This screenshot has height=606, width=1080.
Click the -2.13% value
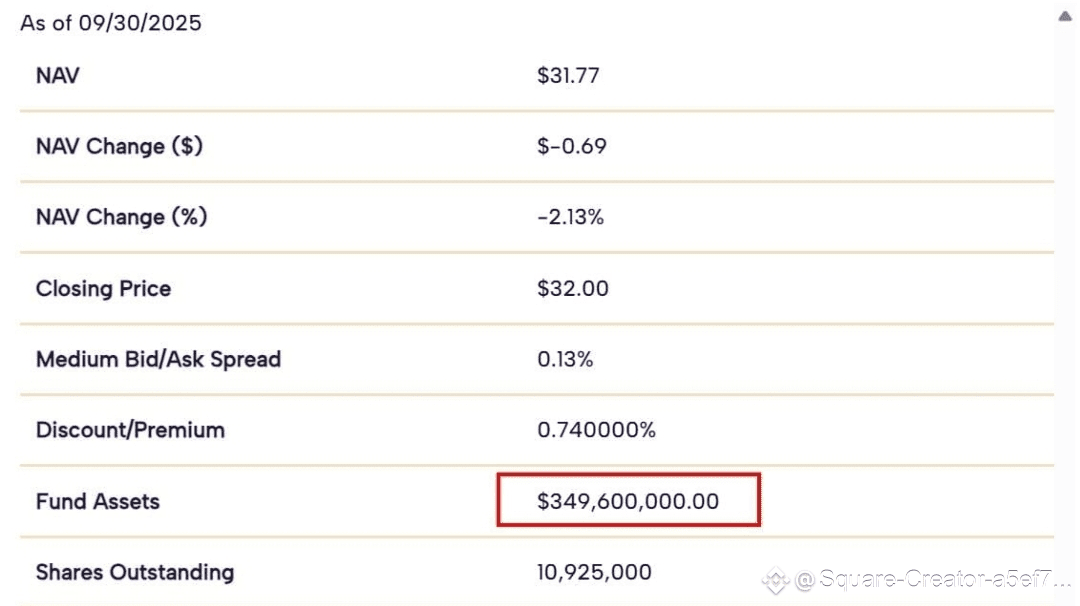(570, 217)
